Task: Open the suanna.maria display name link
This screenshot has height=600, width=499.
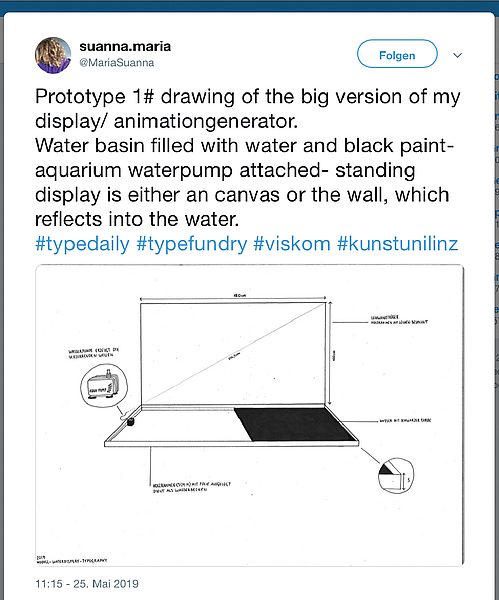Action: pos(125,46)
